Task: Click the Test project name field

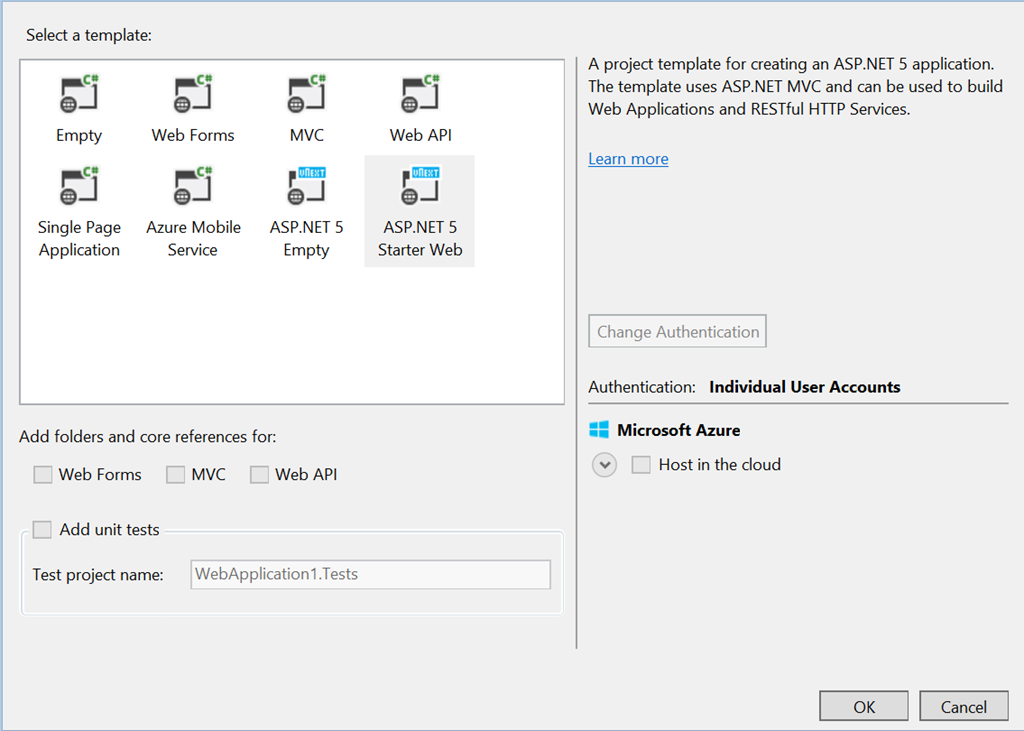Action: point(370,574)
